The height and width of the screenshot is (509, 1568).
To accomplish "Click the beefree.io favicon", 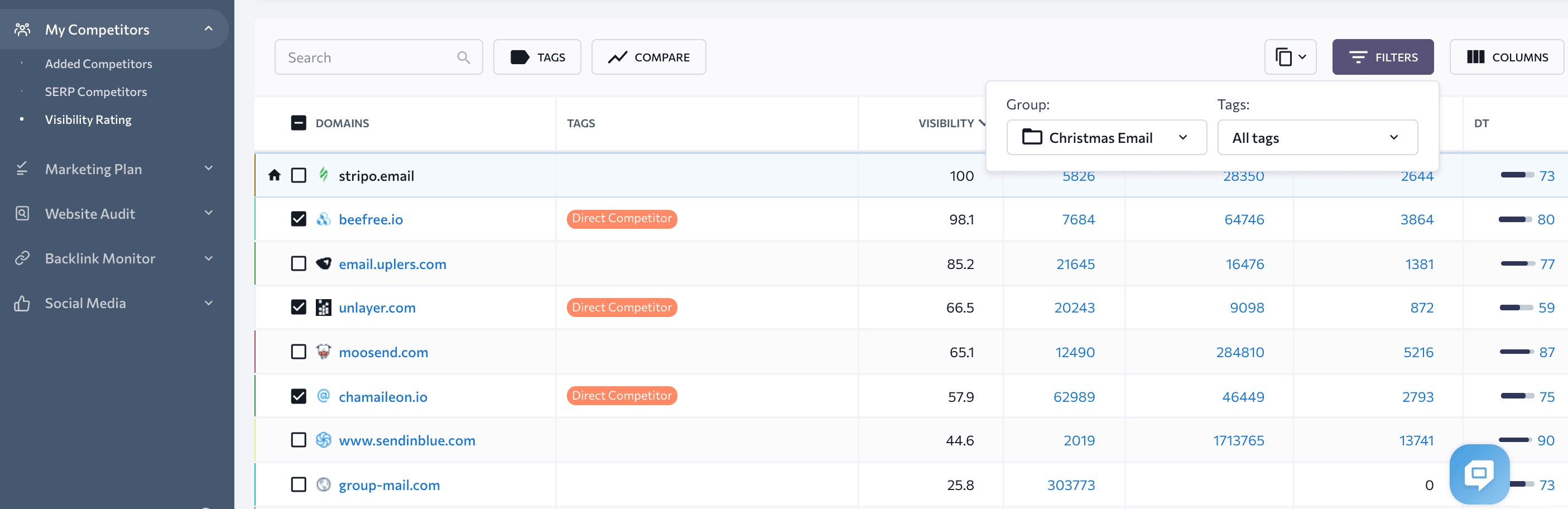I will coord(324,219).
